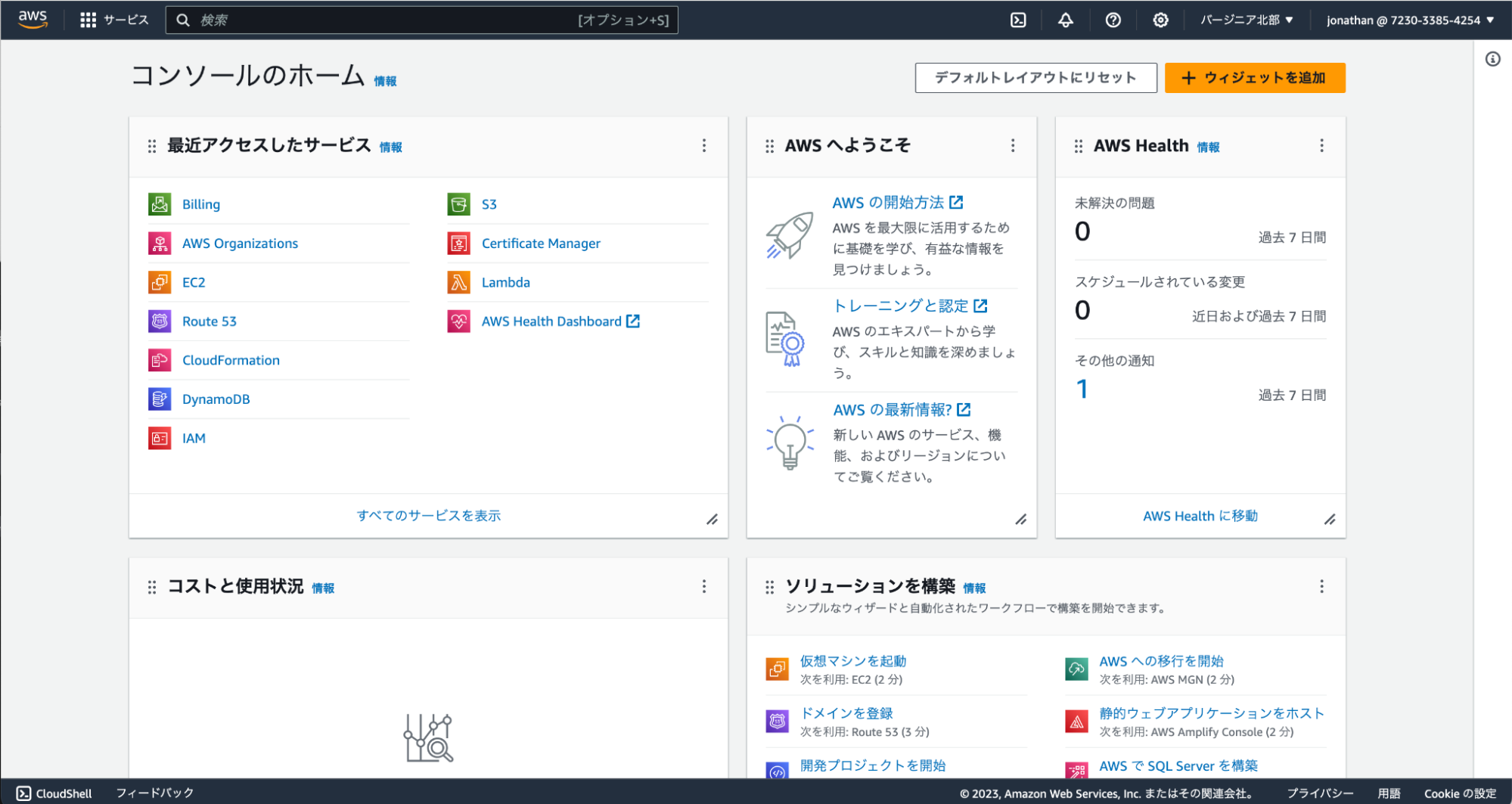The width and height of the screenshot is (1512, 804).
Task: Click the Route 53 service icon
Action: 160,321
